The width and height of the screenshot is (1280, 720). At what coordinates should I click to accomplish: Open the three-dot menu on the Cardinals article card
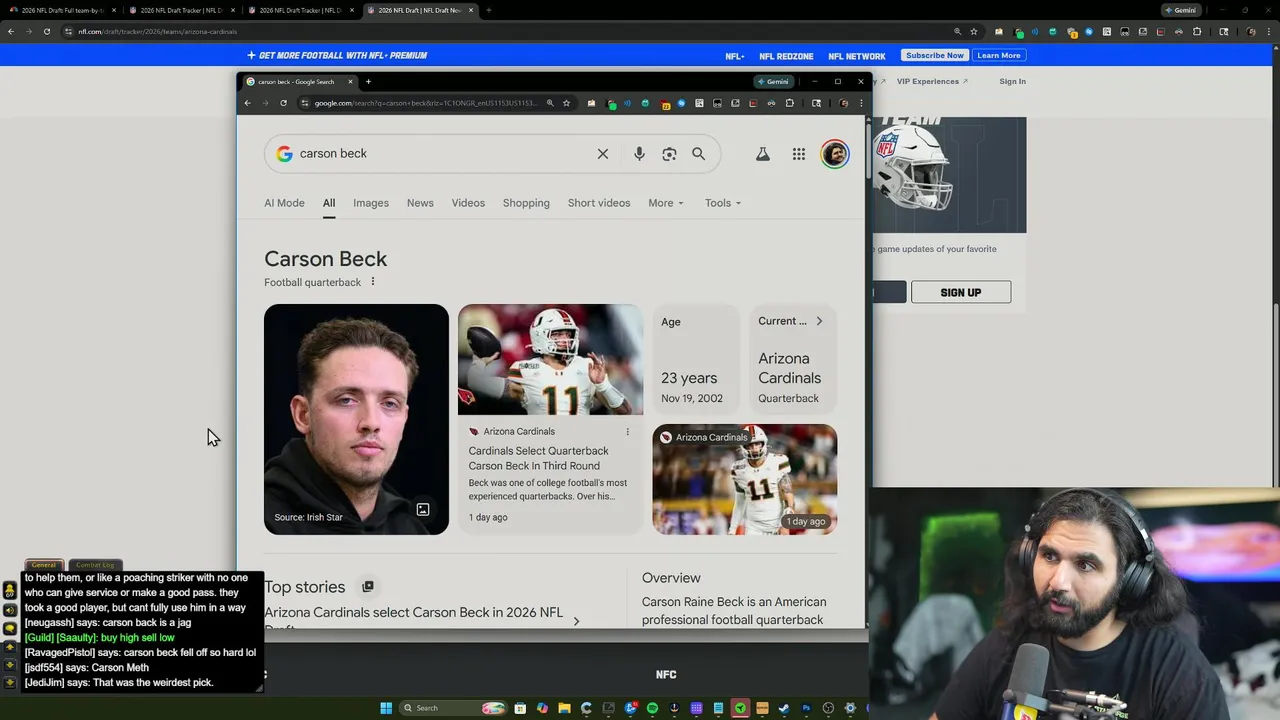[628, 432]
